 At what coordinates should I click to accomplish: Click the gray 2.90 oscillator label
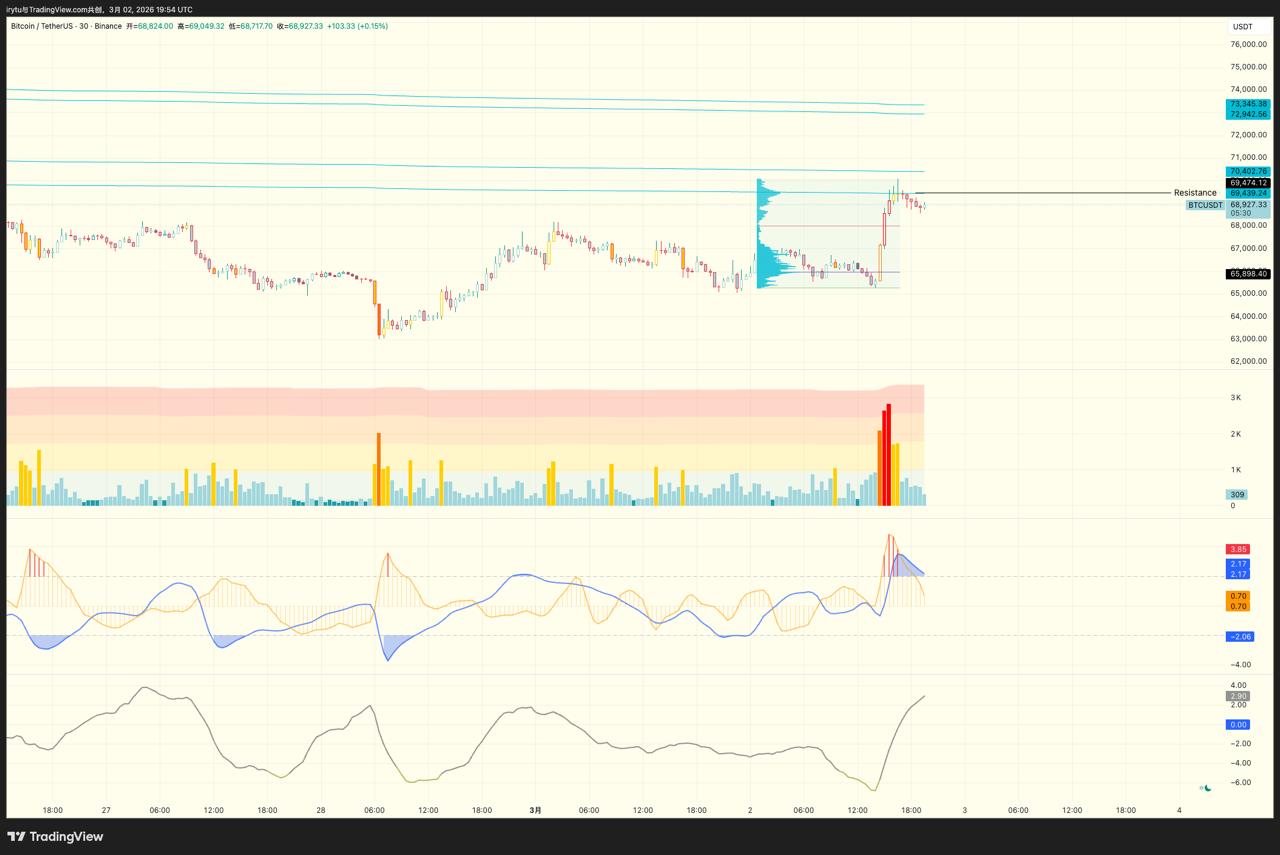[x=1237, y=696]
